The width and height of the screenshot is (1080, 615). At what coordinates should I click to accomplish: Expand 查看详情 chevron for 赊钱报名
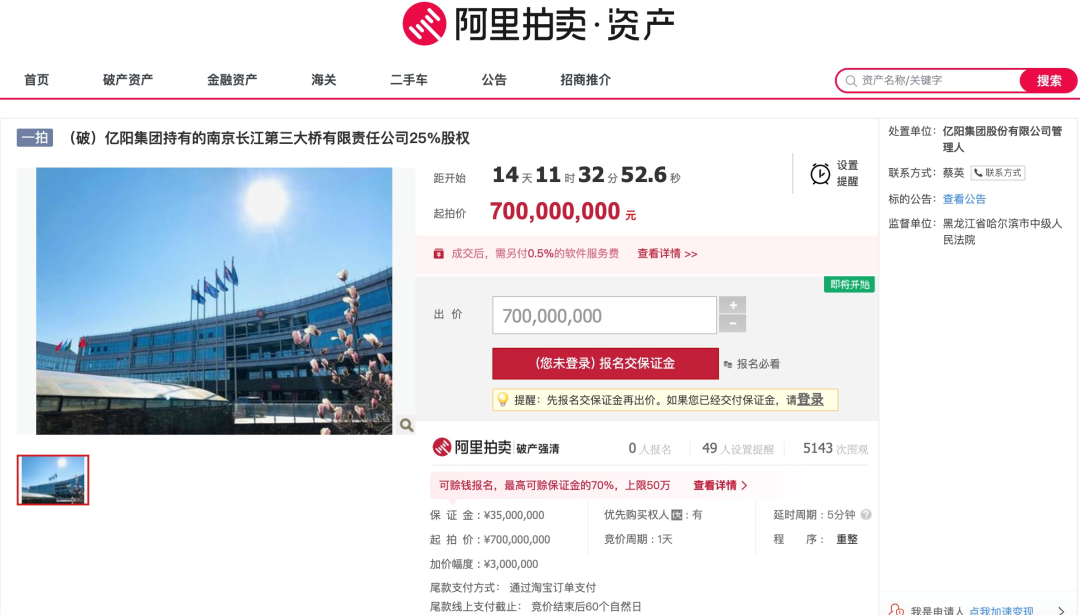point(720,486)
